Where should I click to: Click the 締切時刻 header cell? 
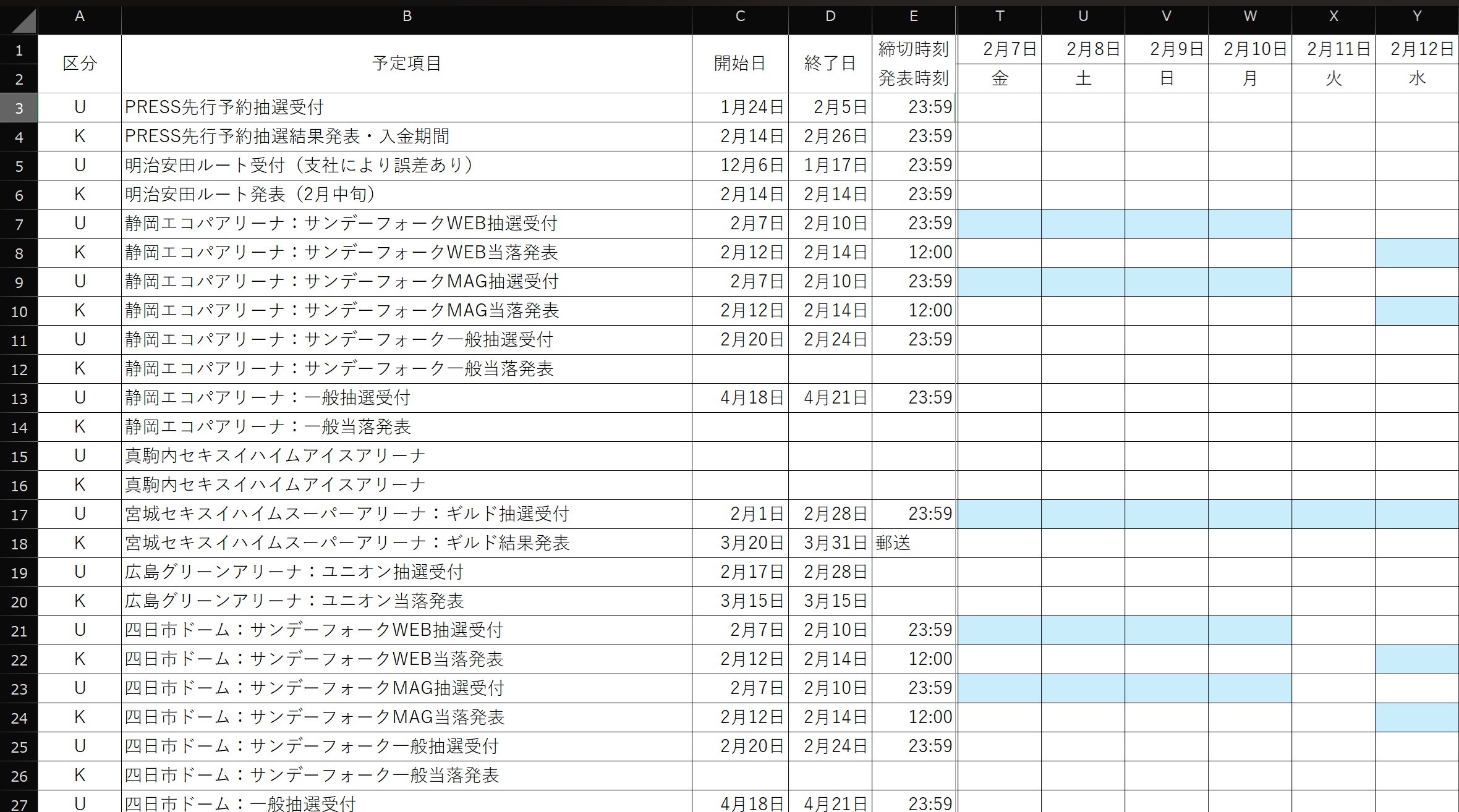[914, 49]
